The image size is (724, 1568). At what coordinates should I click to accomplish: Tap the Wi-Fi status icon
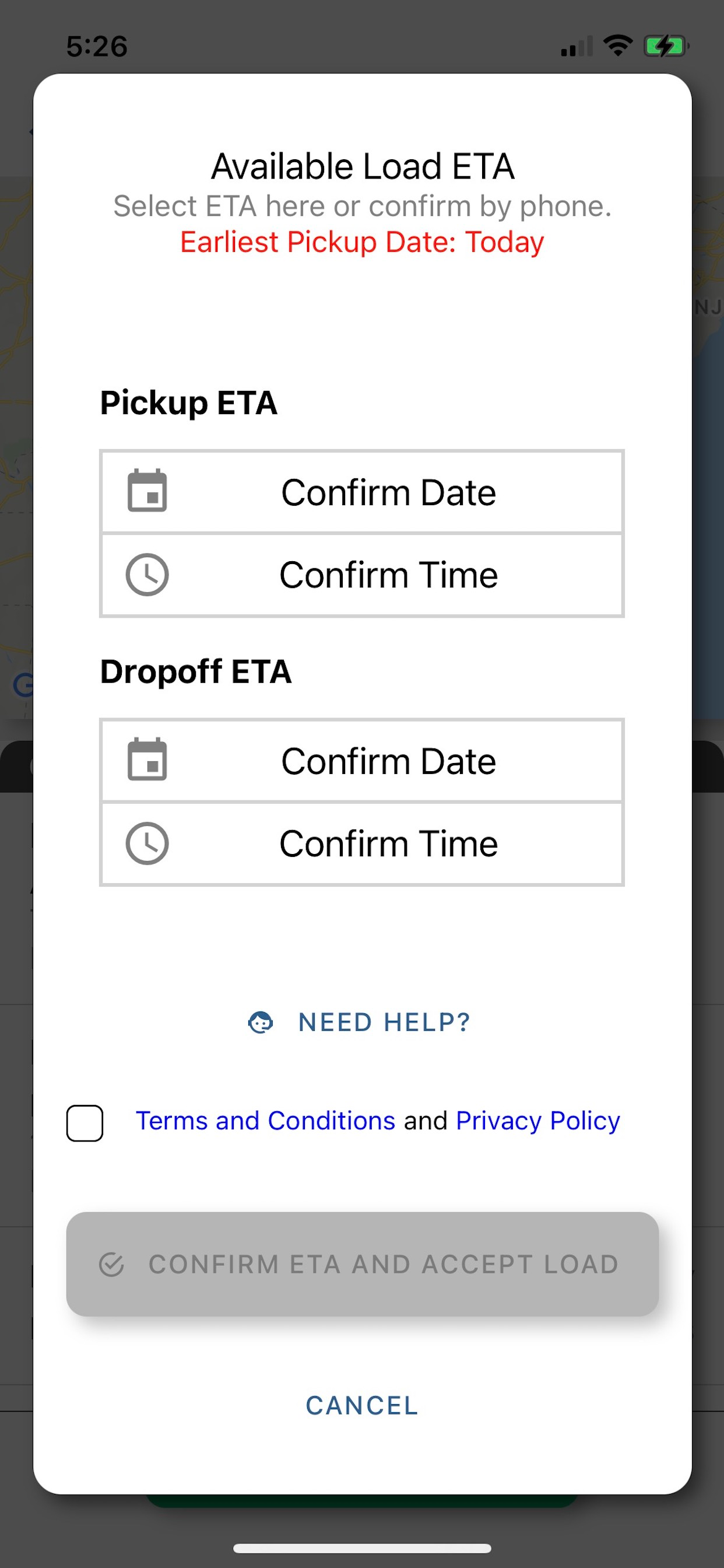[x=617, y=45]
